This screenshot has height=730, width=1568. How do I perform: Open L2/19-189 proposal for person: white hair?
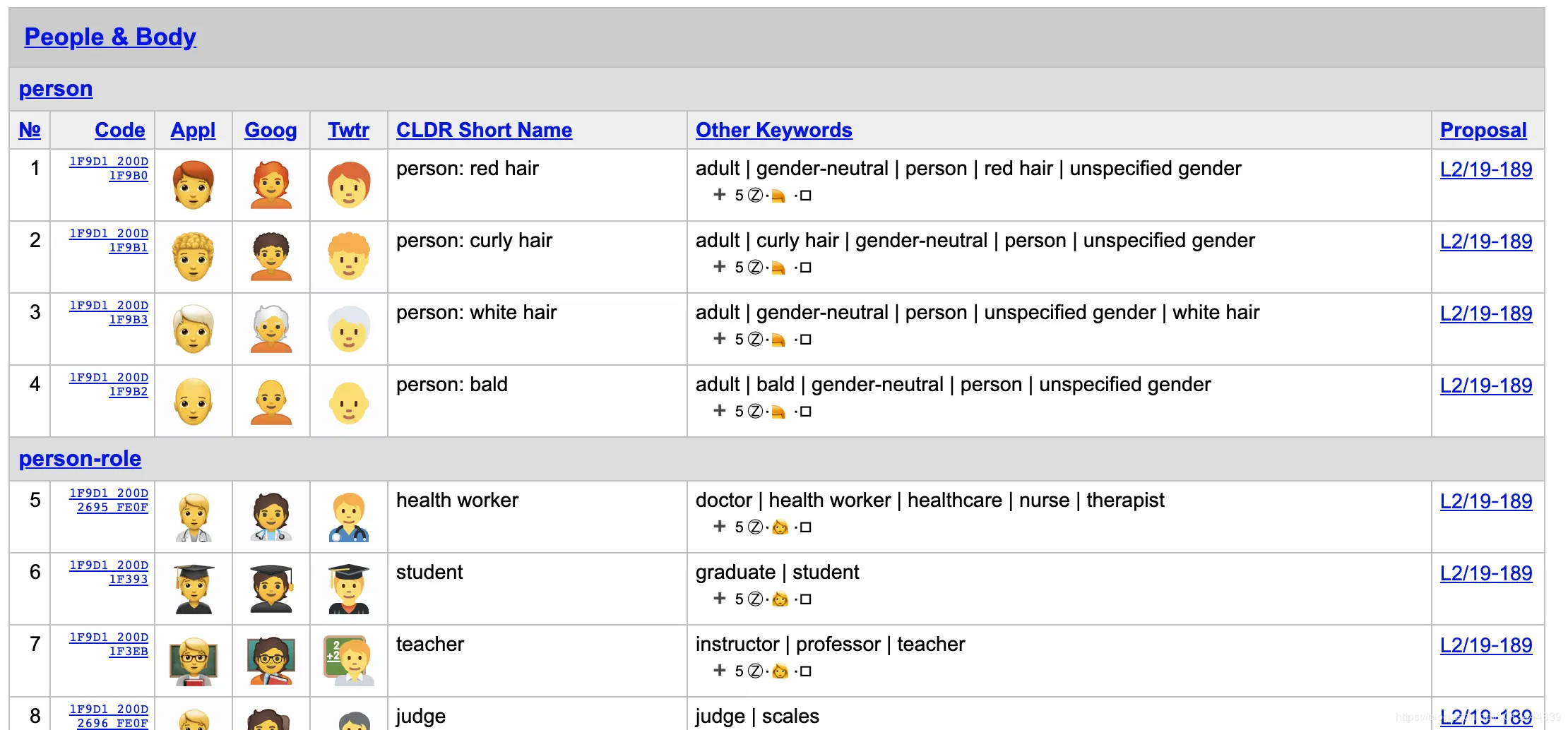tap(1486, 313)
